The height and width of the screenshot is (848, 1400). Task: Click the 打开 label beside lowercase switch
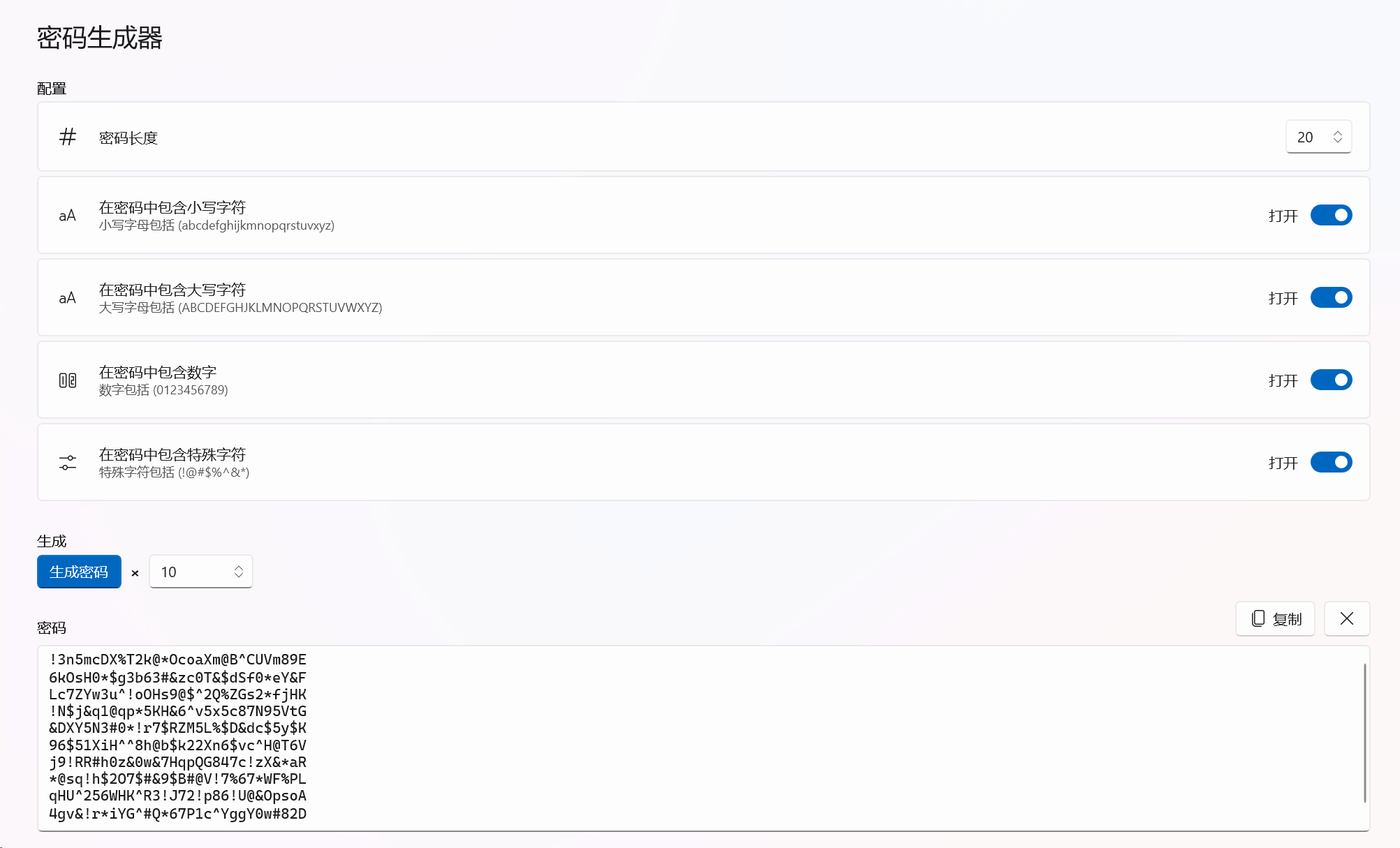tap(1283, 216)
